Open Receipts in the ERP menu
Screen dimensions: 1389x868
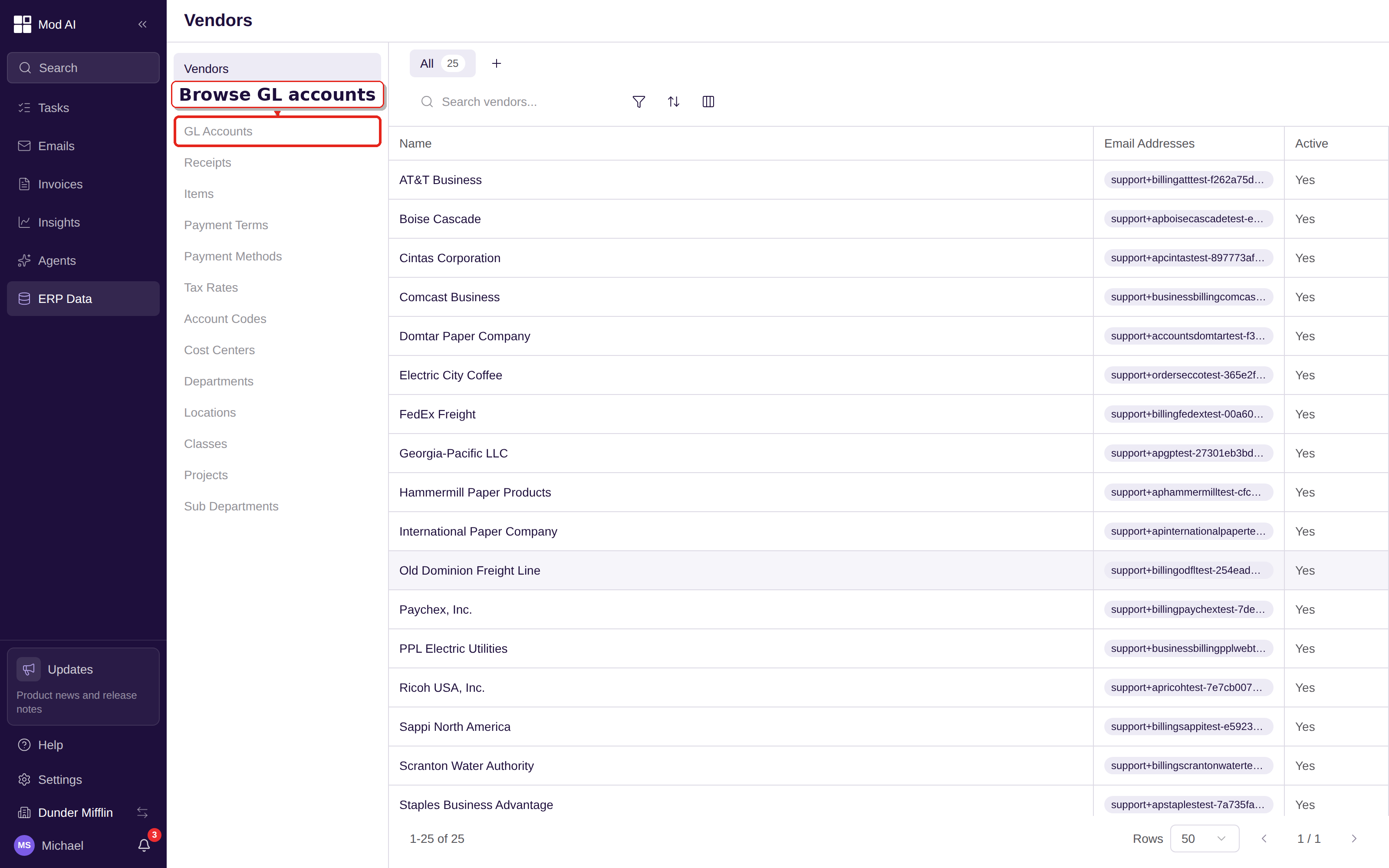pyautogui.click(x=277, y=162)
